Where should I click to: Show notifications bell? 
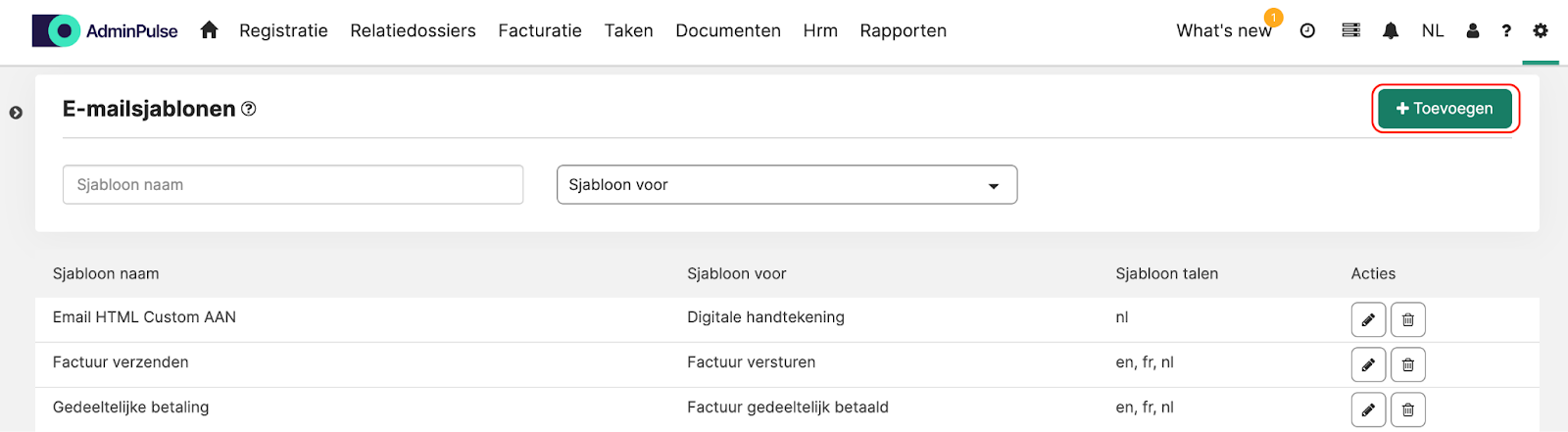coord(1391,30)
